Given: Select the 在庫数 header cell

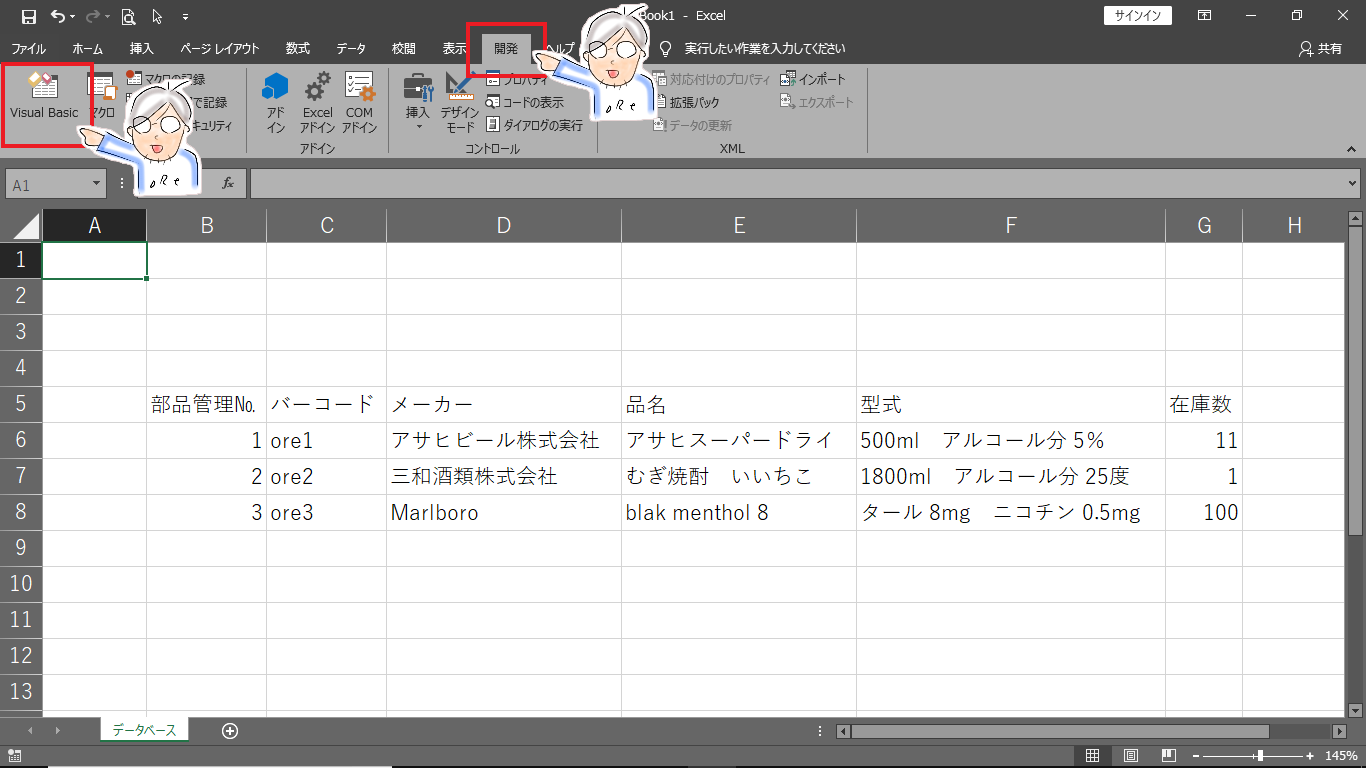Looking at the screenshot, I should point(1204,404).
